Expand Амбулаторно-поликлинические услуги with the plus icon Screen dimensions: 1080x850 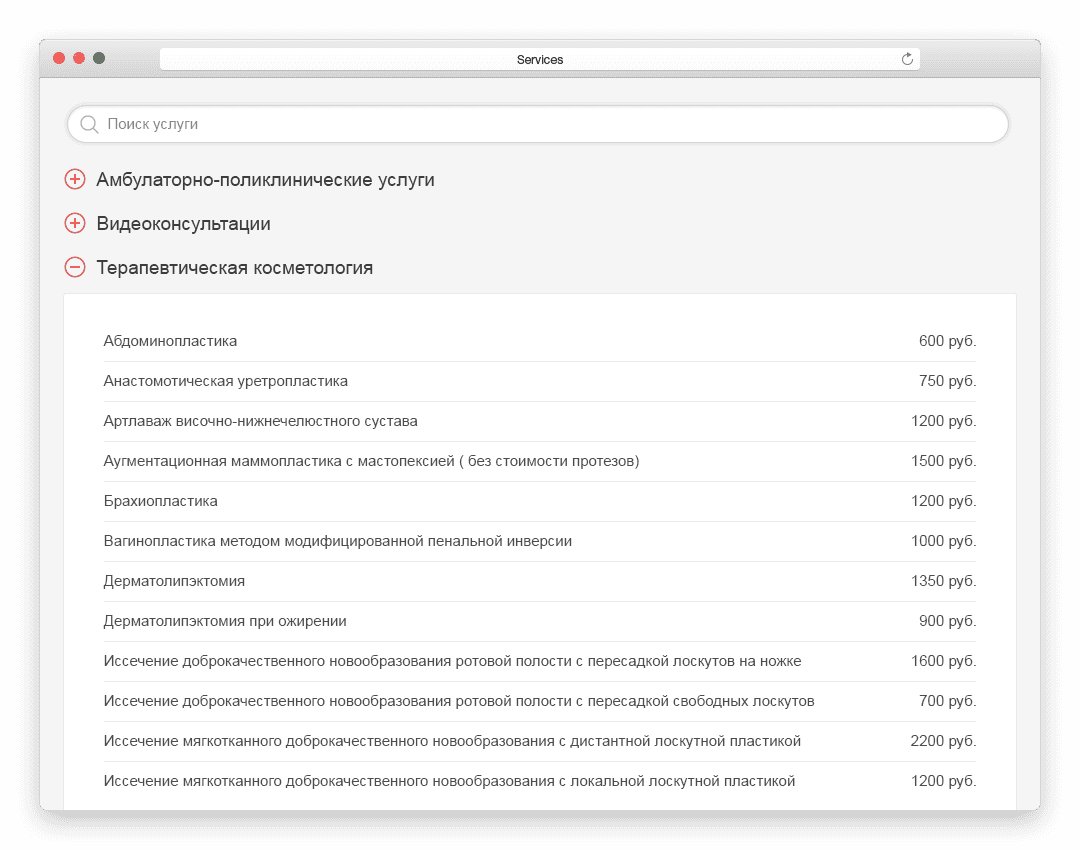[x=75, y=179]
